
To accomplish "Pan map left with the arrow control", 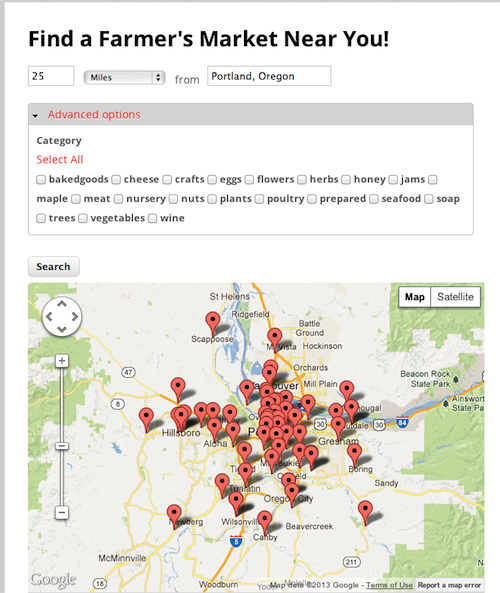I will pyautogui.click(x=49, y=316).
